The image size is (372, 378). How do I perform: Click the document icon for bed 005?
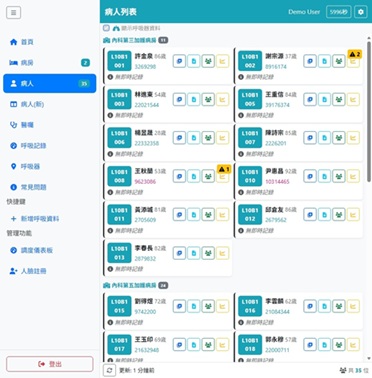(x=324, y=100)
